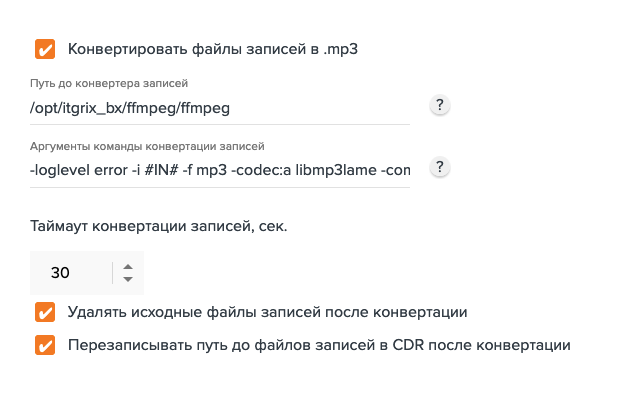Toggle rewrite recordings path in CDR checkbox
Viewport: 617px width, 395px height.
coord(45,345)
